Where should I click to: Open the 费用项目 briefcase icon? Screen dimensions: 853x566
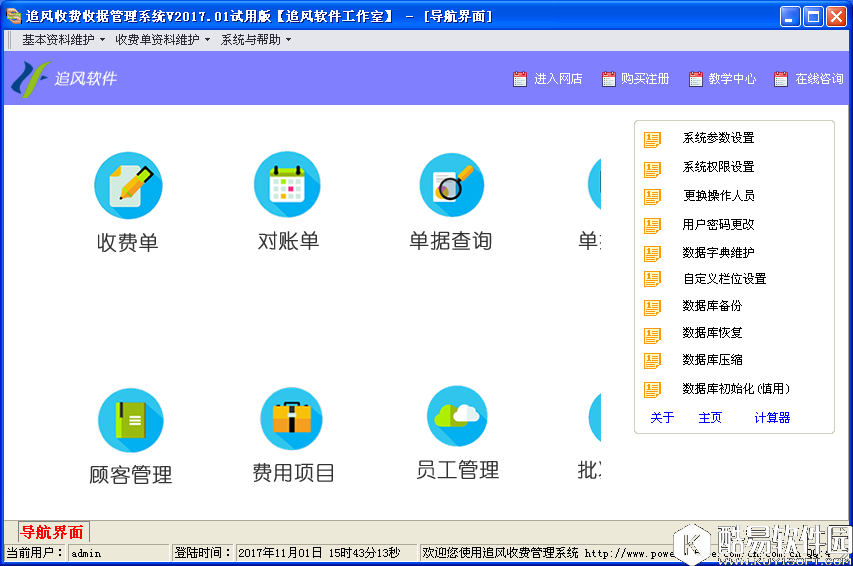292,419
